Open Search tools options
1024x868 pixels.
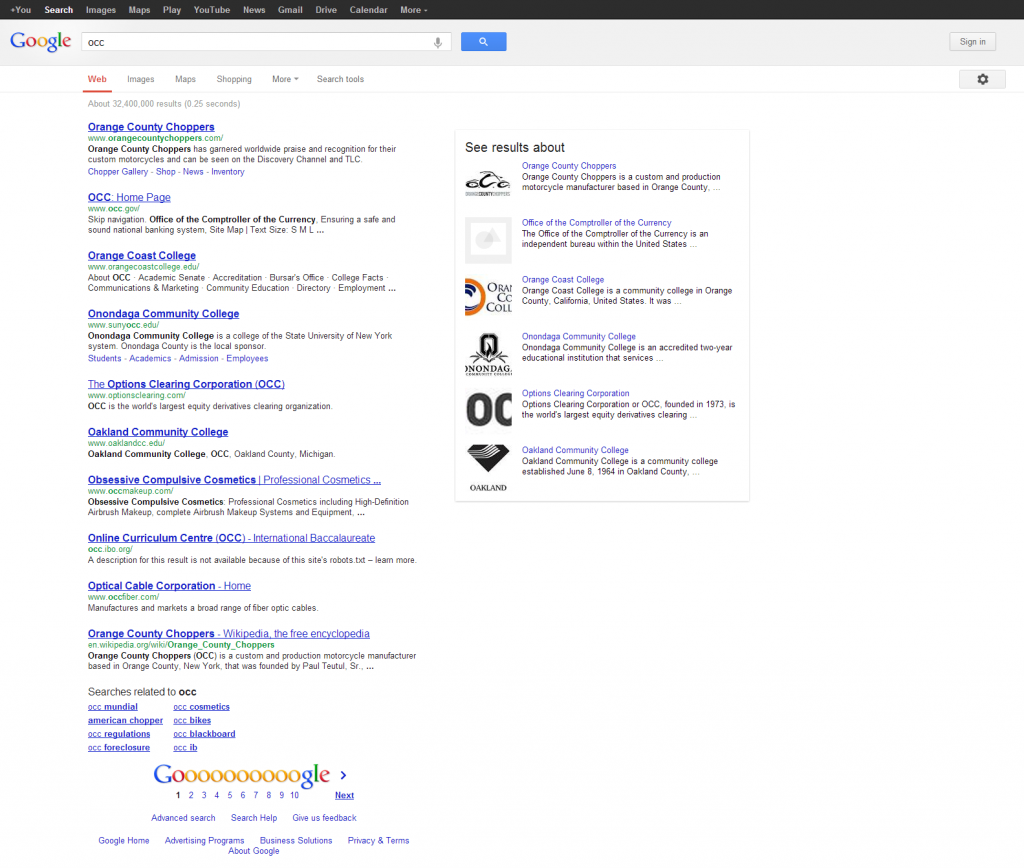[340, 79]
